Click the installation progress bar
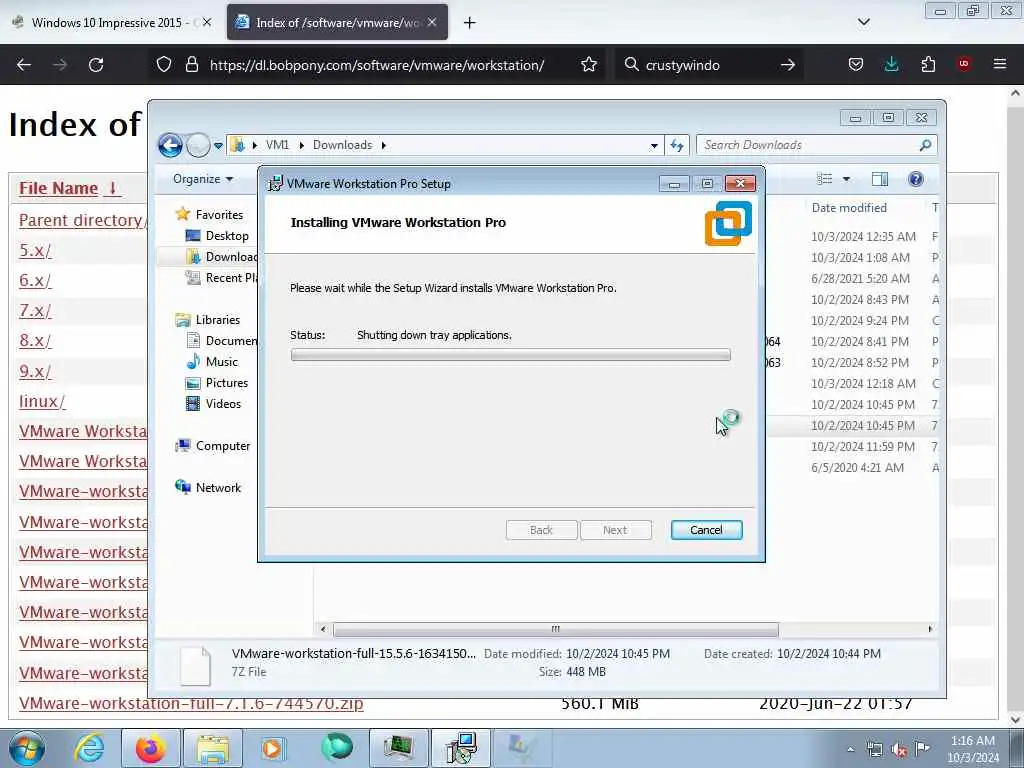The image size is (1024, 768). (511, 355)
